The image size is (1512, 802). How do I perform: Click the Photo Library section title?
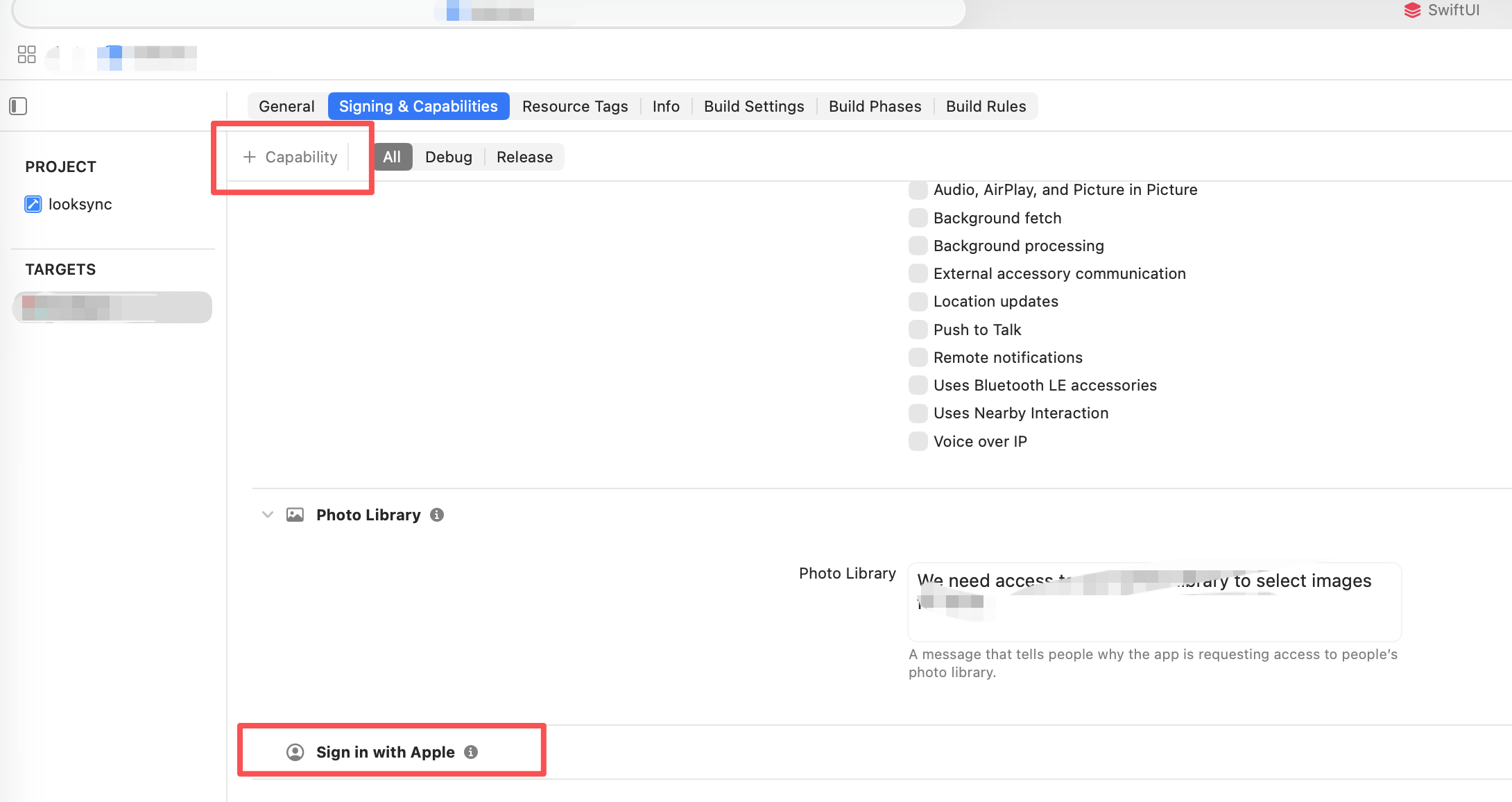(x=368, y=515)
